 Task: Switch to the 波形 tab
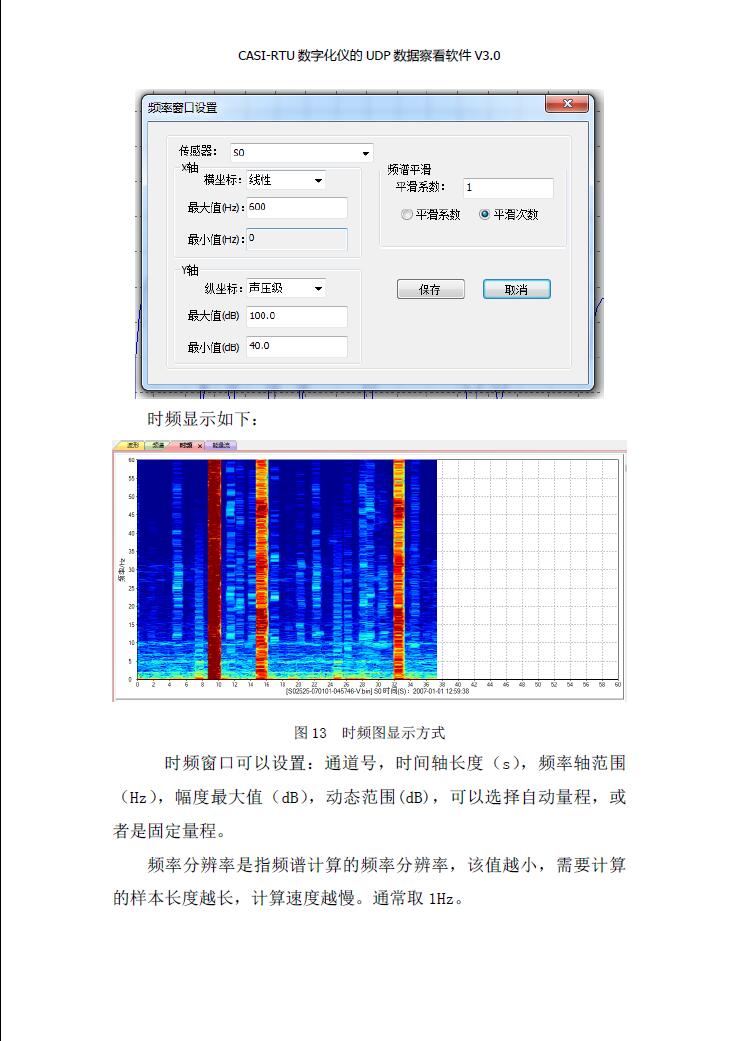pyautogui.click(x=132, y=445)
